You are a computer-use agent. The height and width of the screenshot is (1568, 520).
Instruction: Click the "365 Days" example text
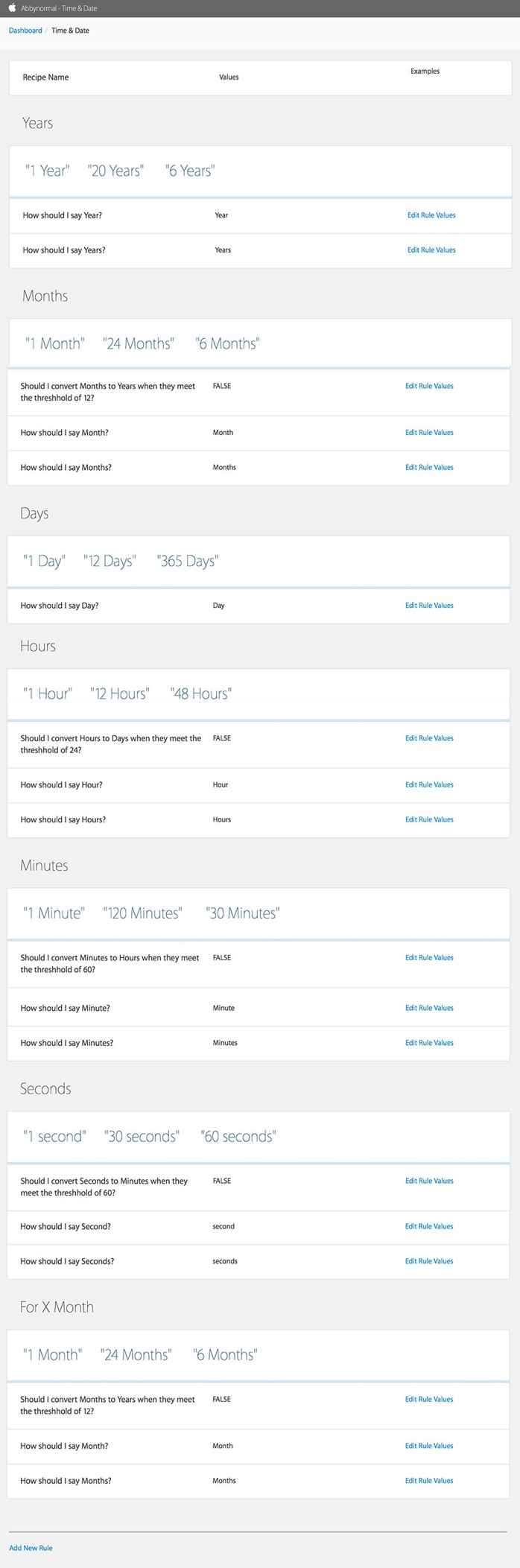point(188,561)
